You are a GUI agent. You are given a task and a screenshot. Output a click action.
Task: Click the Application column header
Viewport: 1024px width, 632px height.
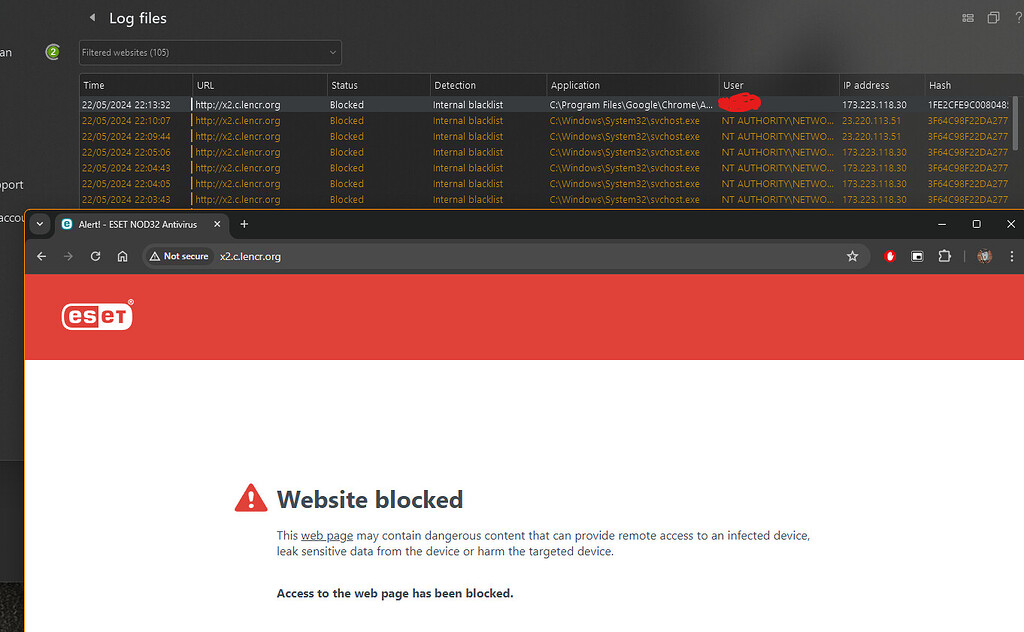pyautogui.click(x=632, y=86)
